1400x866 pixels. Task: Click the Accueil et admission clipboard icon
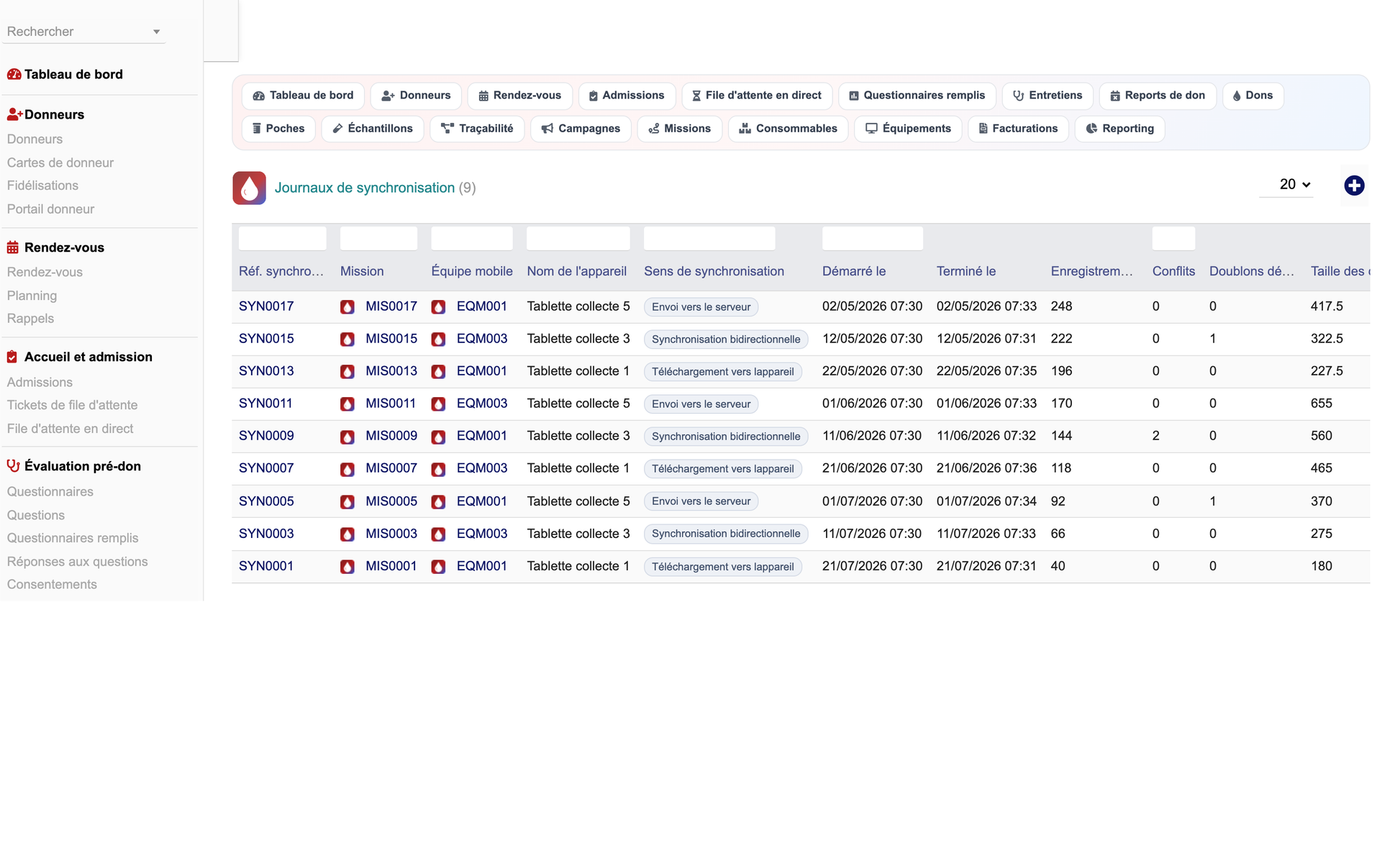pos(12,357)
